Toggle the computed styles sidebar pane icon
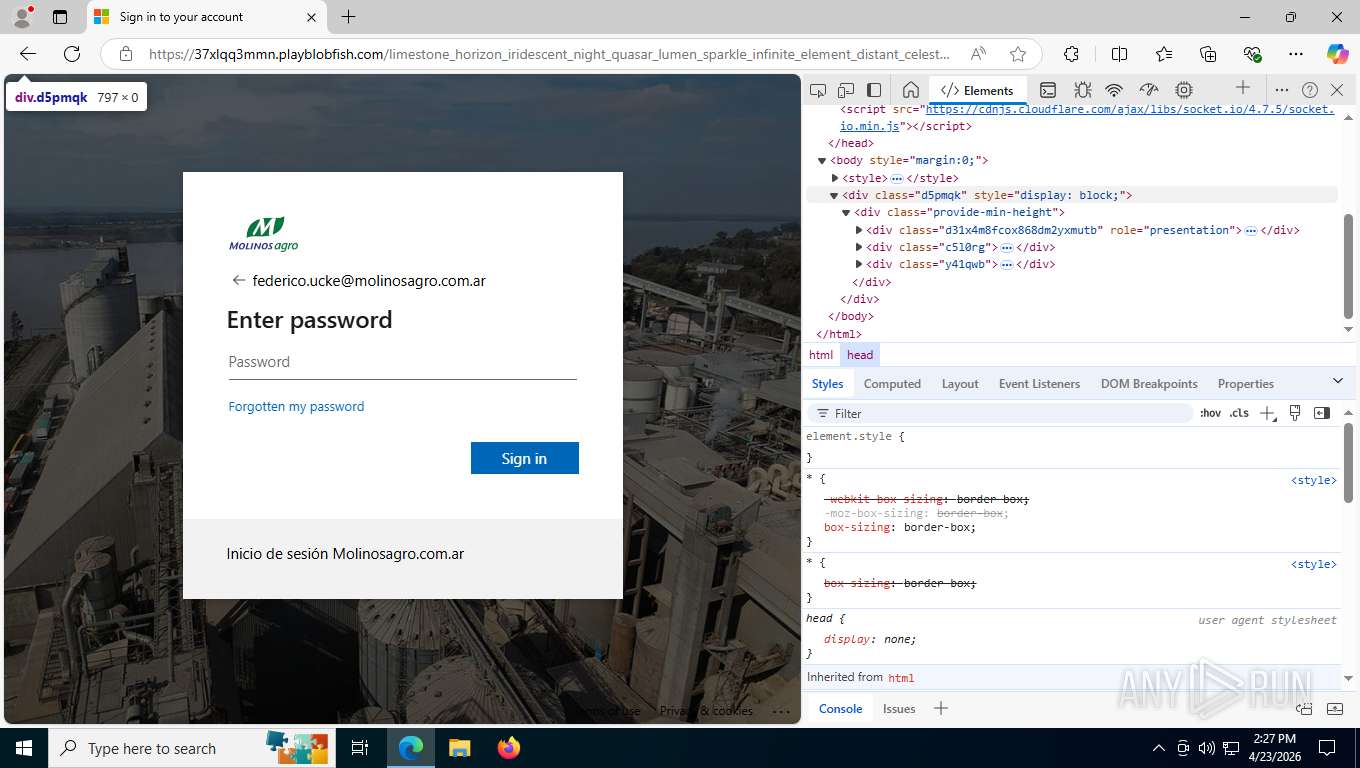The width and height of the screenshot is (1360, 768). pyautogui.click(x=1322, y=413)
